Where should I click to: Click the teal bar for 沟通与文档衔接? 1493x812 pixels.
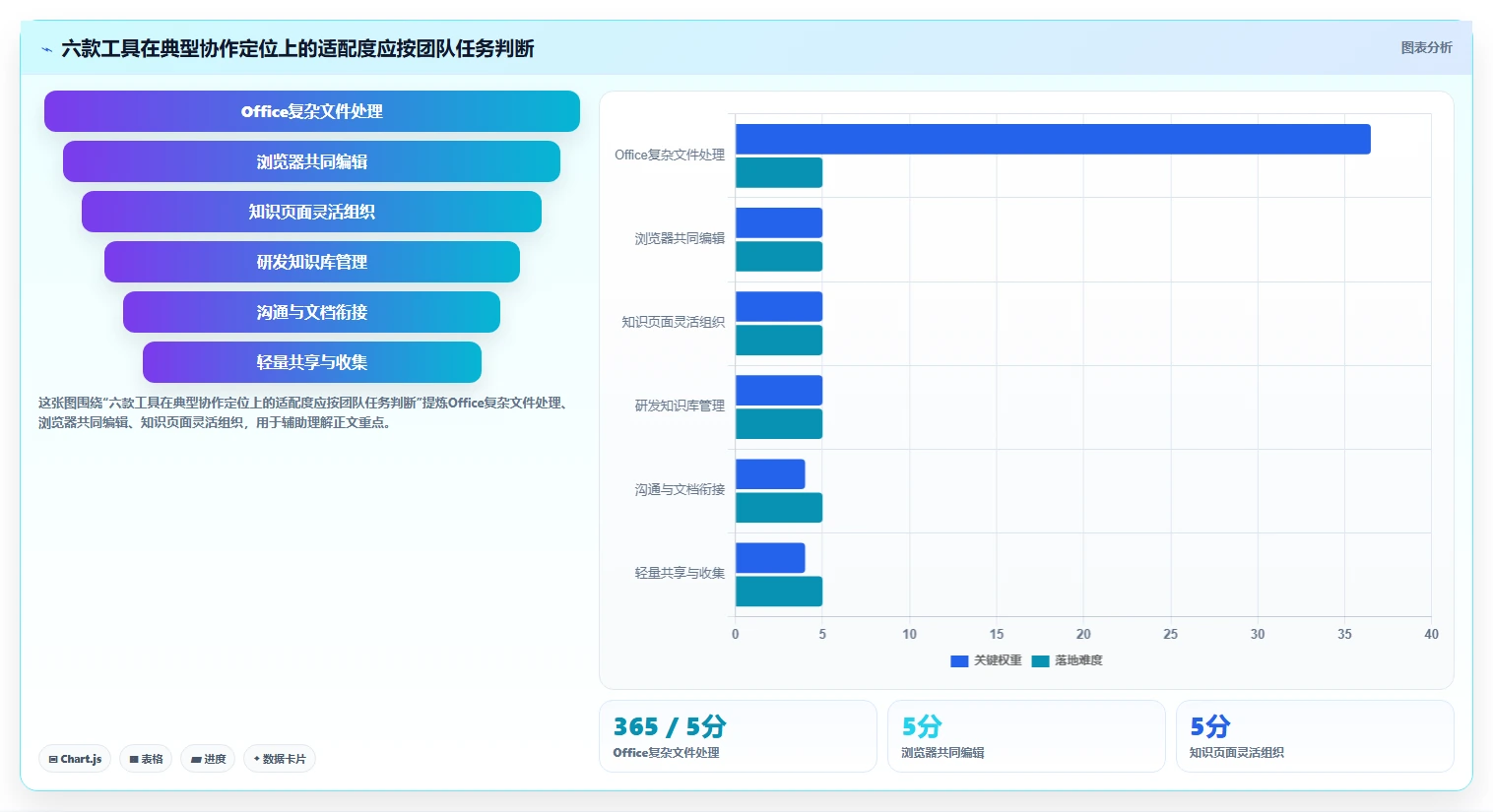point(779,507)
